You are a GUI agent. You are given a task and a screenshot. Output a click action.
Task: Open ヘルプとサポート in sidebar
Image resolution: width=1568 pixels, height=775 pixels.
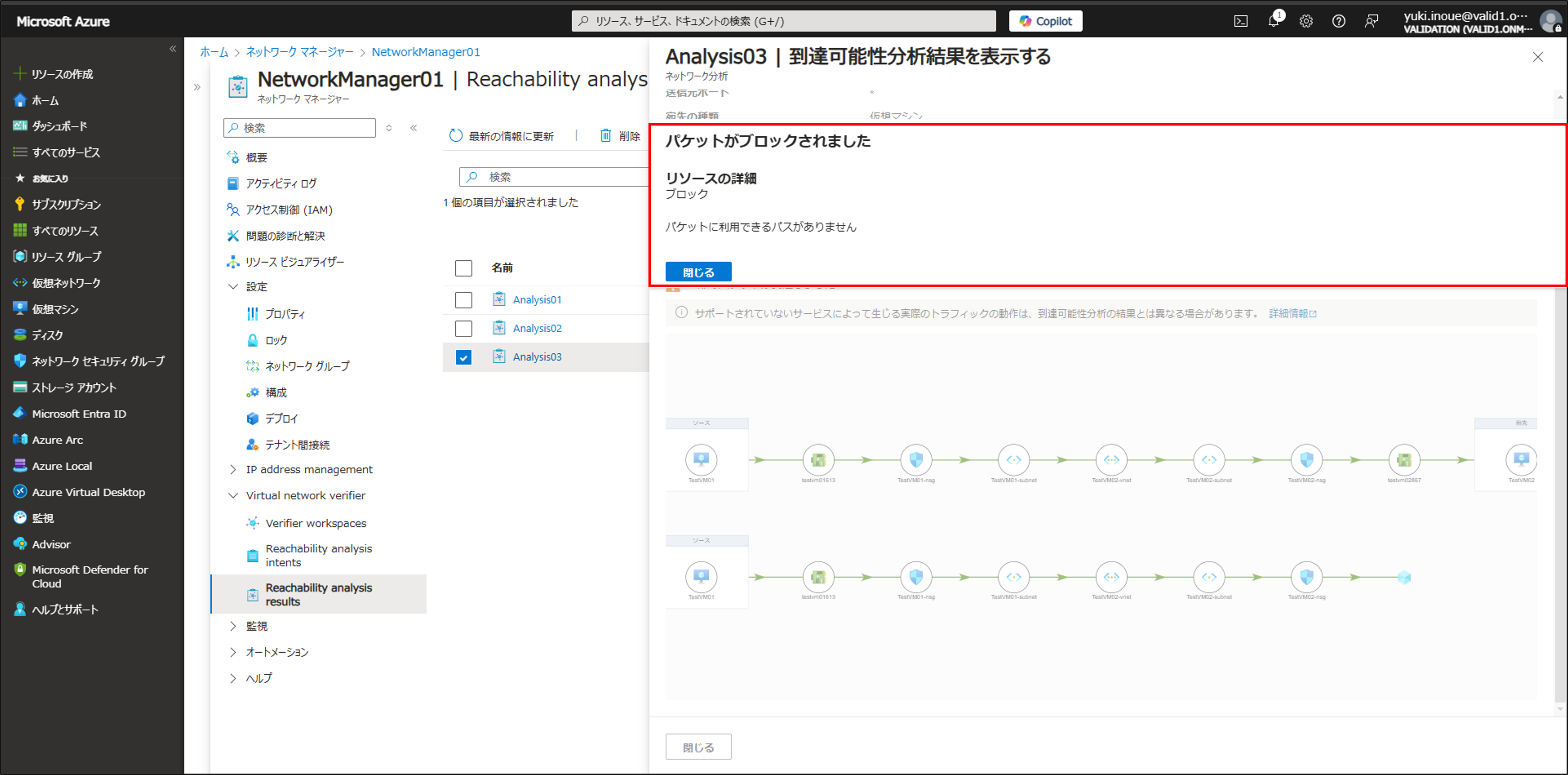[55, 609]
